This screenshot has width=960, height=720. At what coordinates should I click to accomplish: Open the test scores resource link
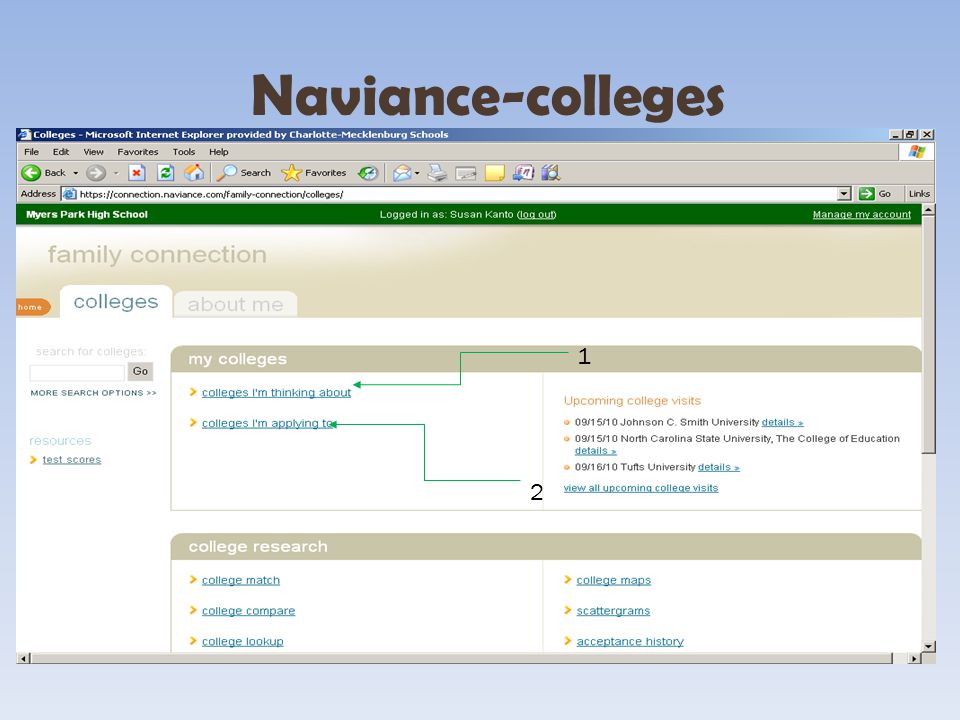(72, 460)
